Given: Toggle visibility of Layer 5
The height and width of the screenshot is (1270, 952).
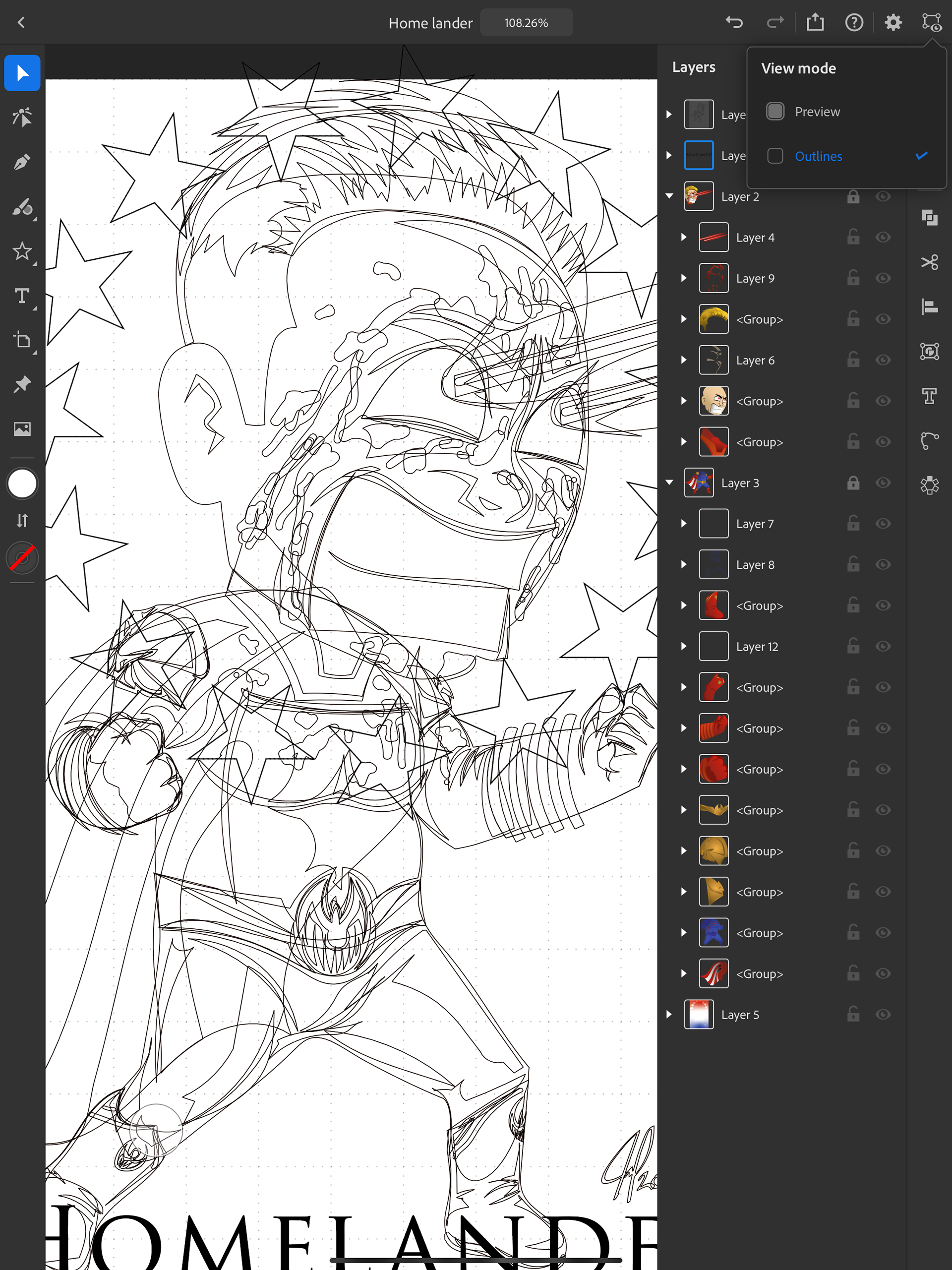Looking at the screenshot, I should click(x=883, y=1015).
